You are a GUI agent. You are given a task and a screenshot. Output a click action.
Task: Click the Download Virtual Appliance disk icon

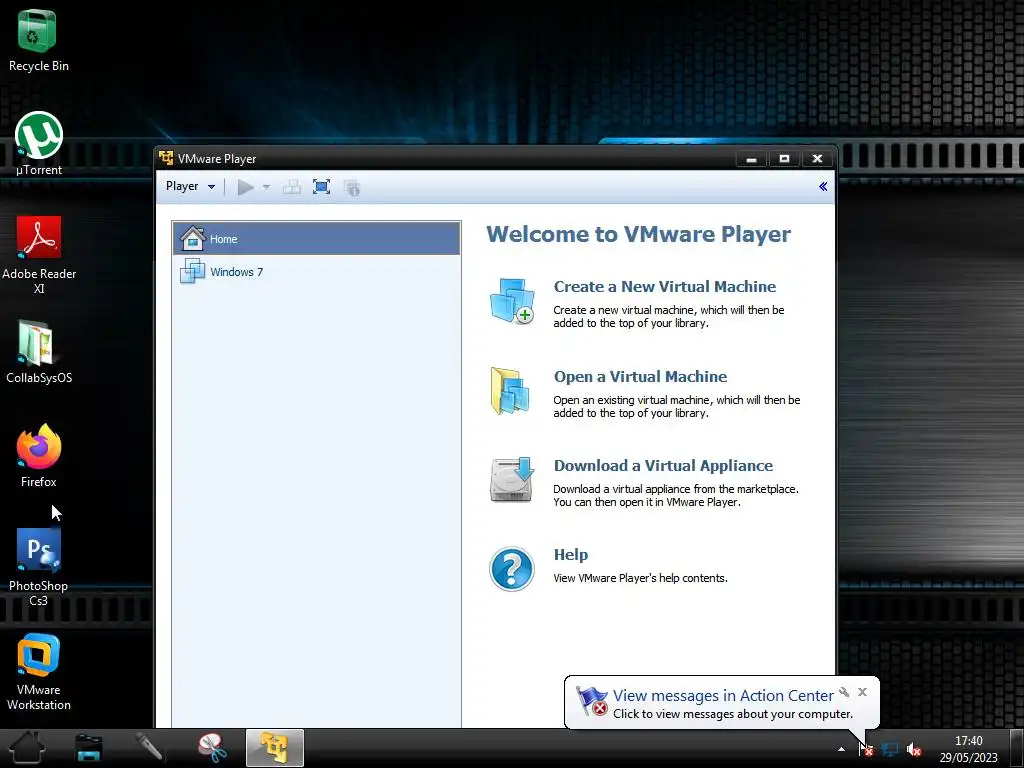pos(512,480)
